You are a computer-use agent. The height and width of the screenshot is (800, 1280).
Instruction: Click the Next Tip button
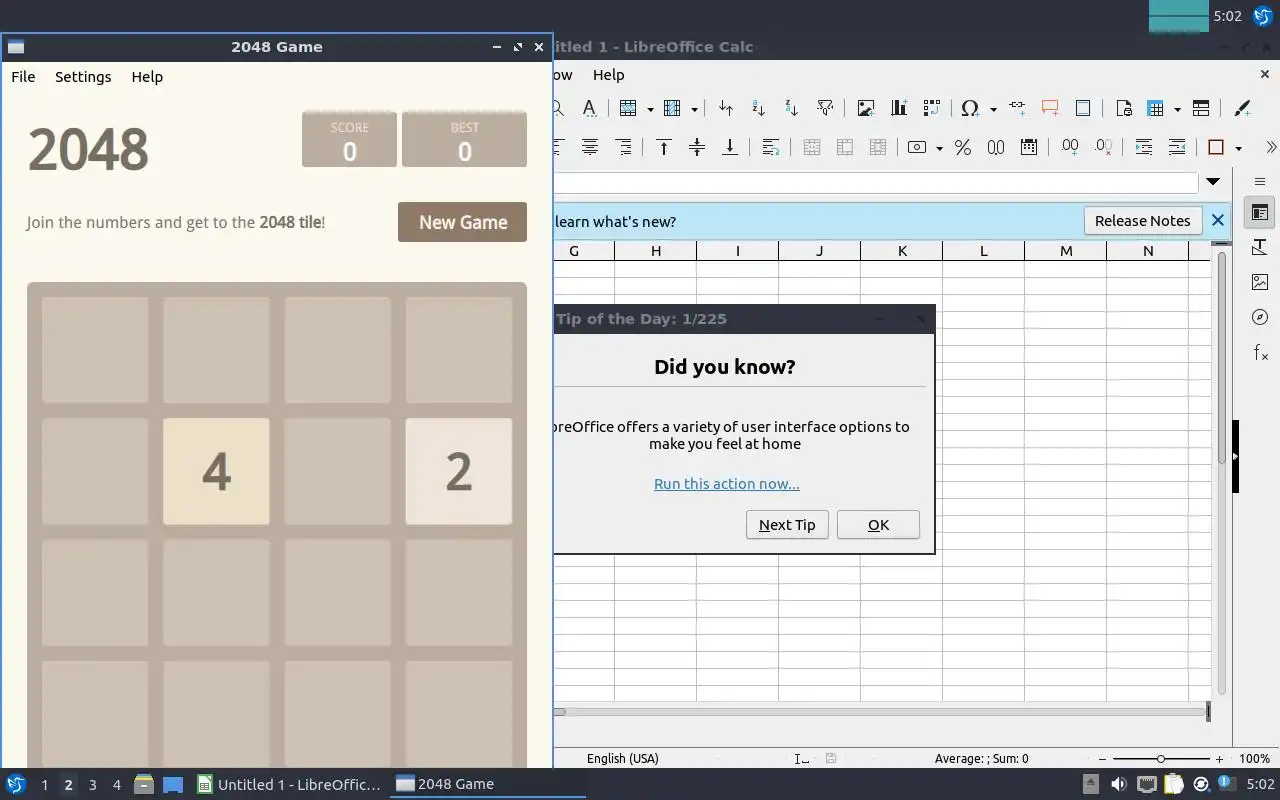[787, 525]
